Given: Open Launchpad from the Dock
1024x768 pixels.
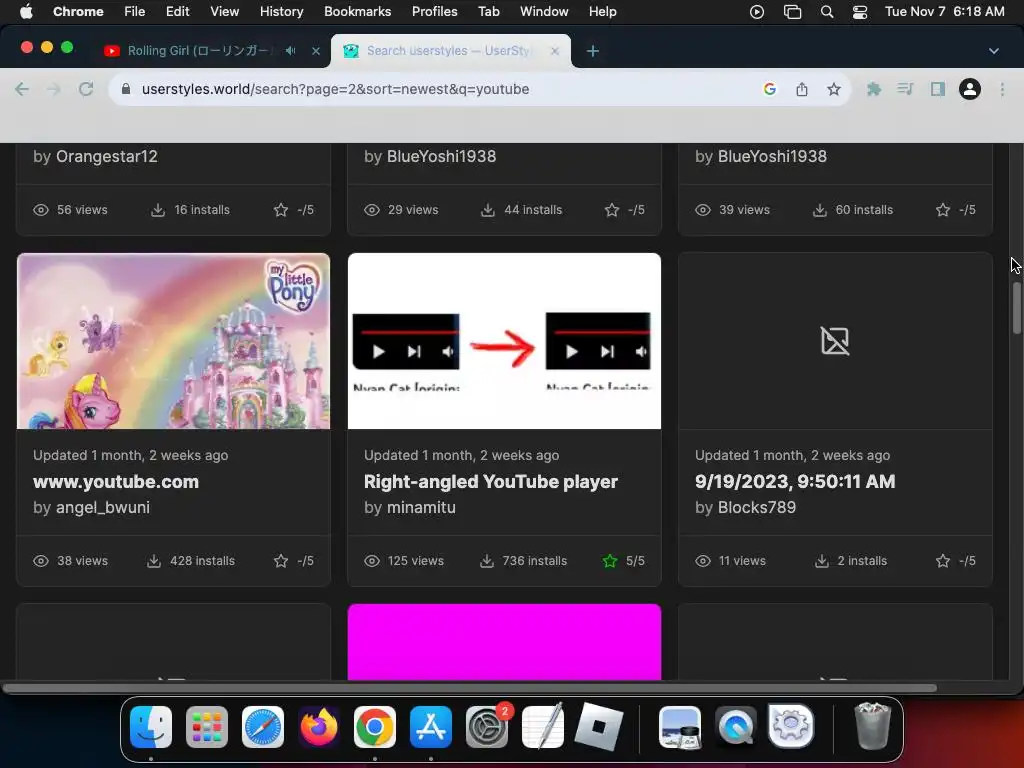Looking at the screenshot, I should click(x=207, y=727).
